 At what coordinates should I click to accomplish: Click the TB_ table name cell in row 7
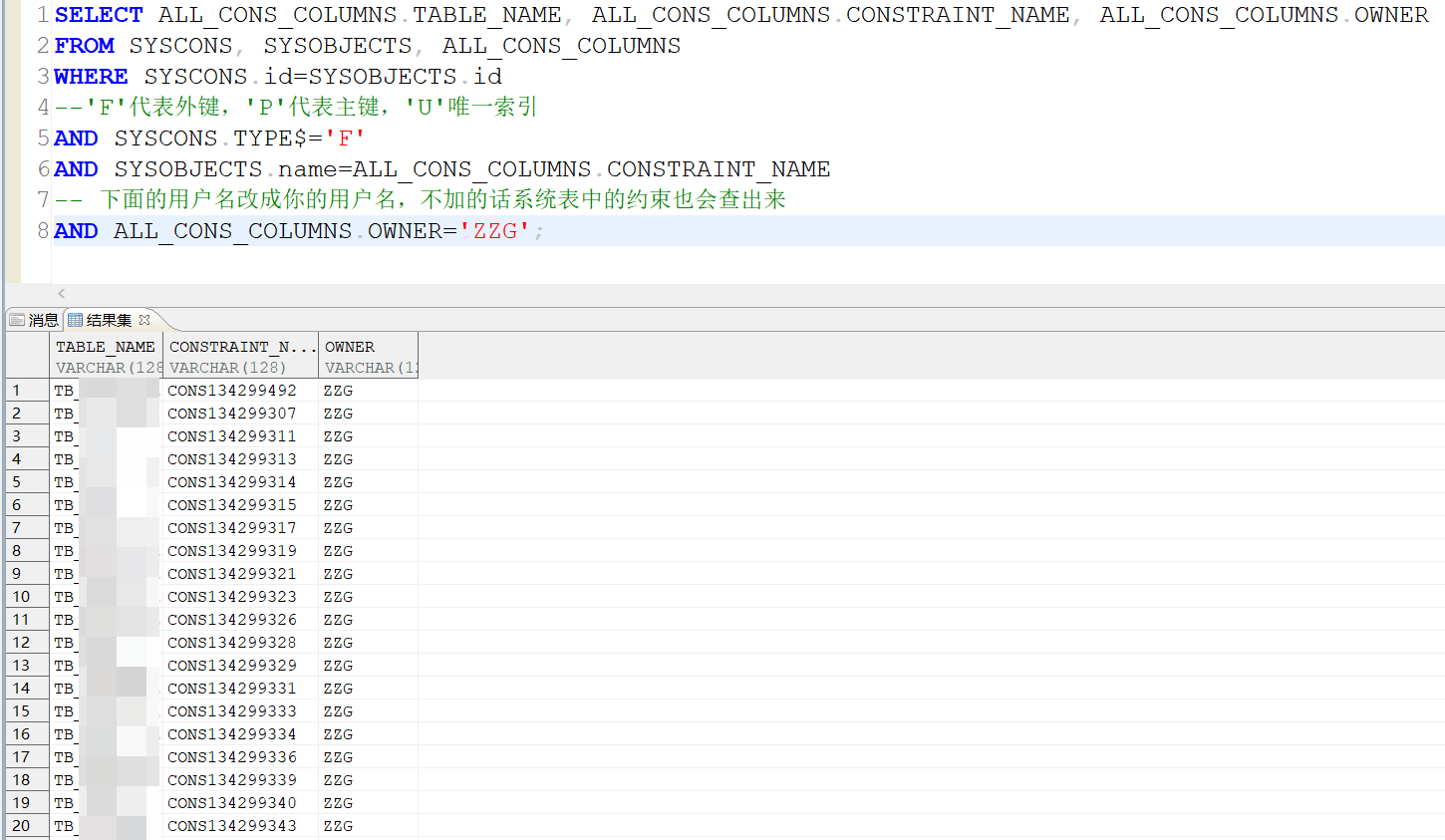[x=106, y=528]
